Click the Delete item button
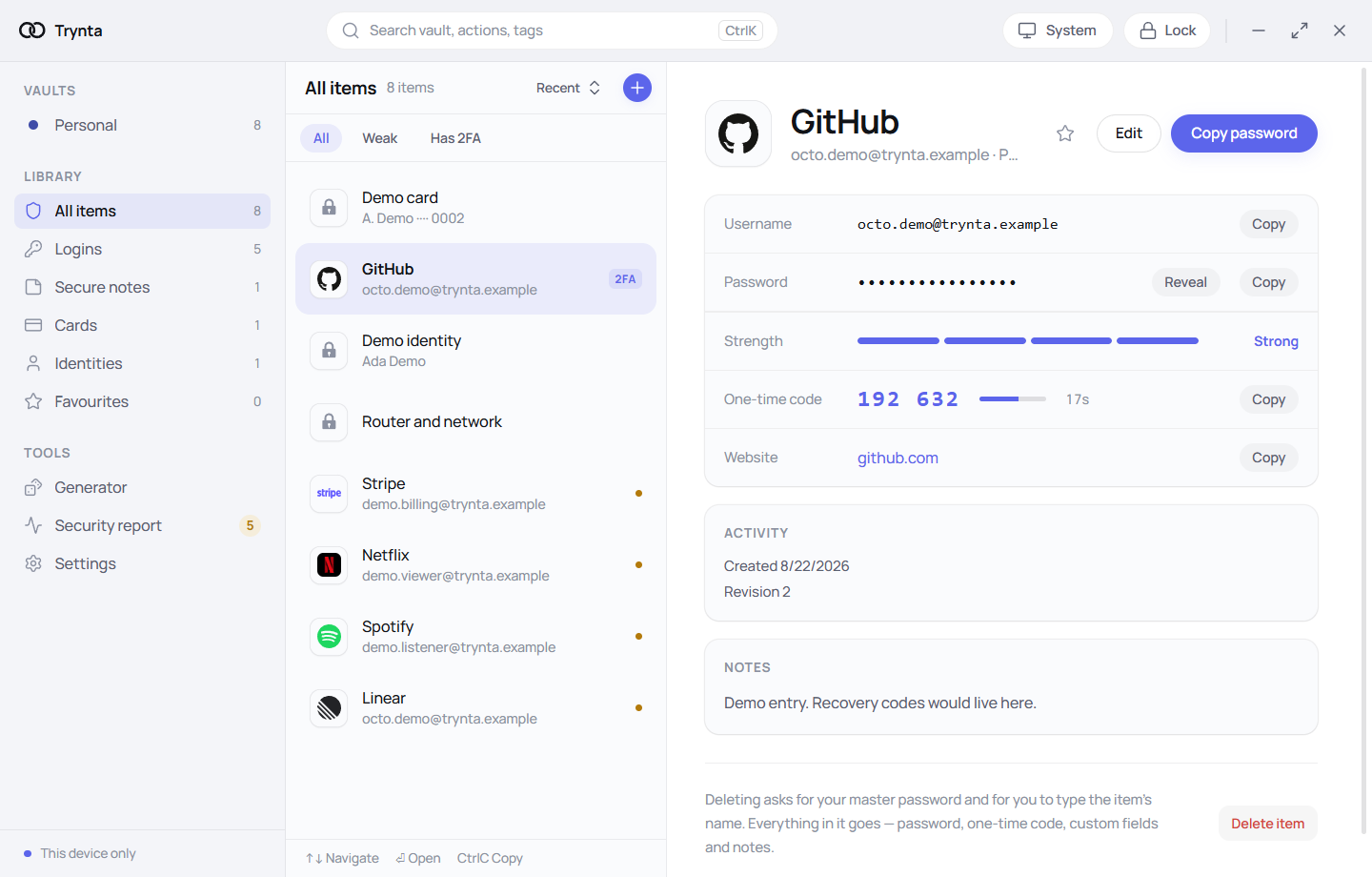This screenshot has height=877, width=1372. [x=1268, y=824]
